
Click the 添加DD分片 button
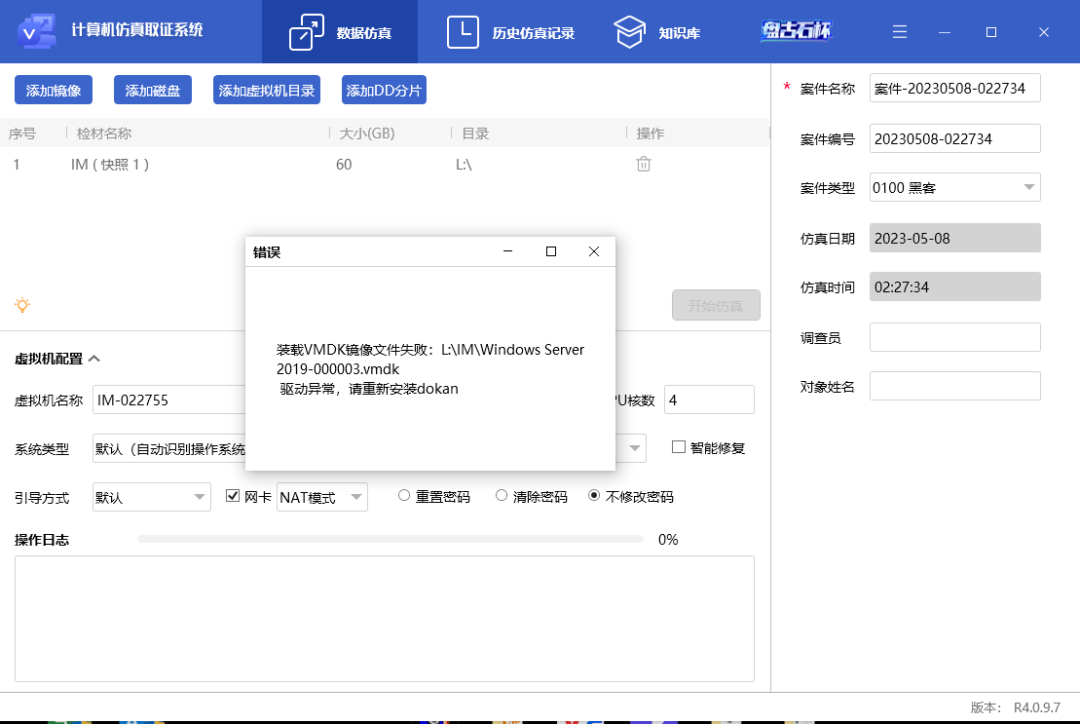[x=384, y=90]
